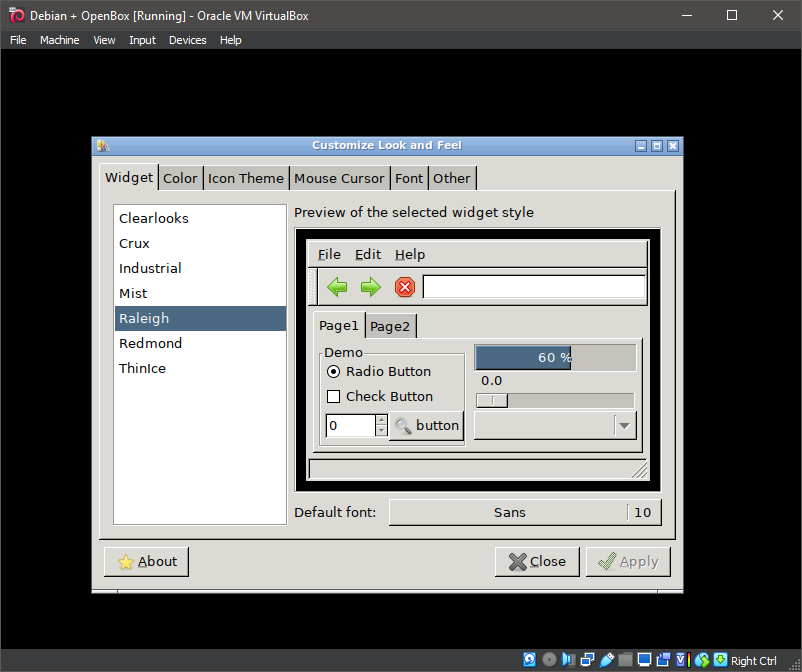802x672 pixels.
Task: Switch to the Page2 tab
Action: [x=391, y=326]
